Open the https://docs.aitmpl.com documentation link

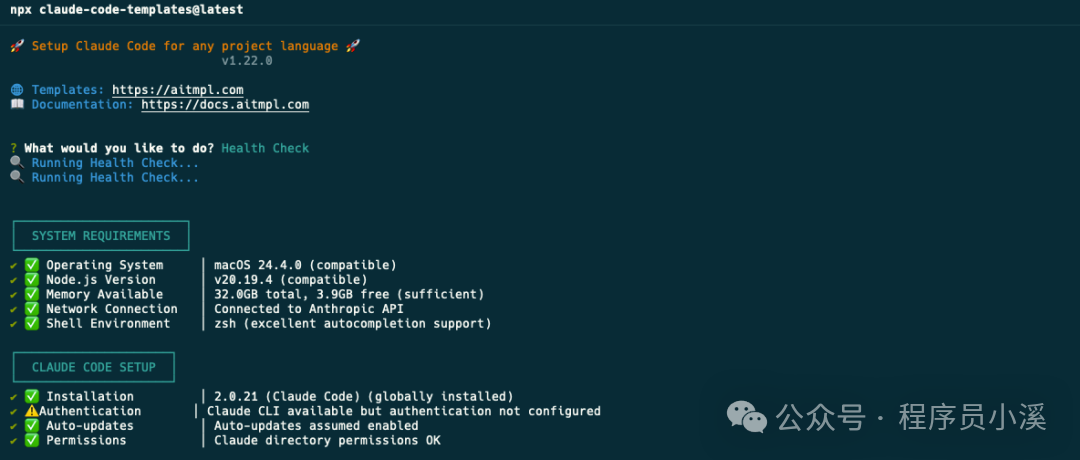[225, 105]
